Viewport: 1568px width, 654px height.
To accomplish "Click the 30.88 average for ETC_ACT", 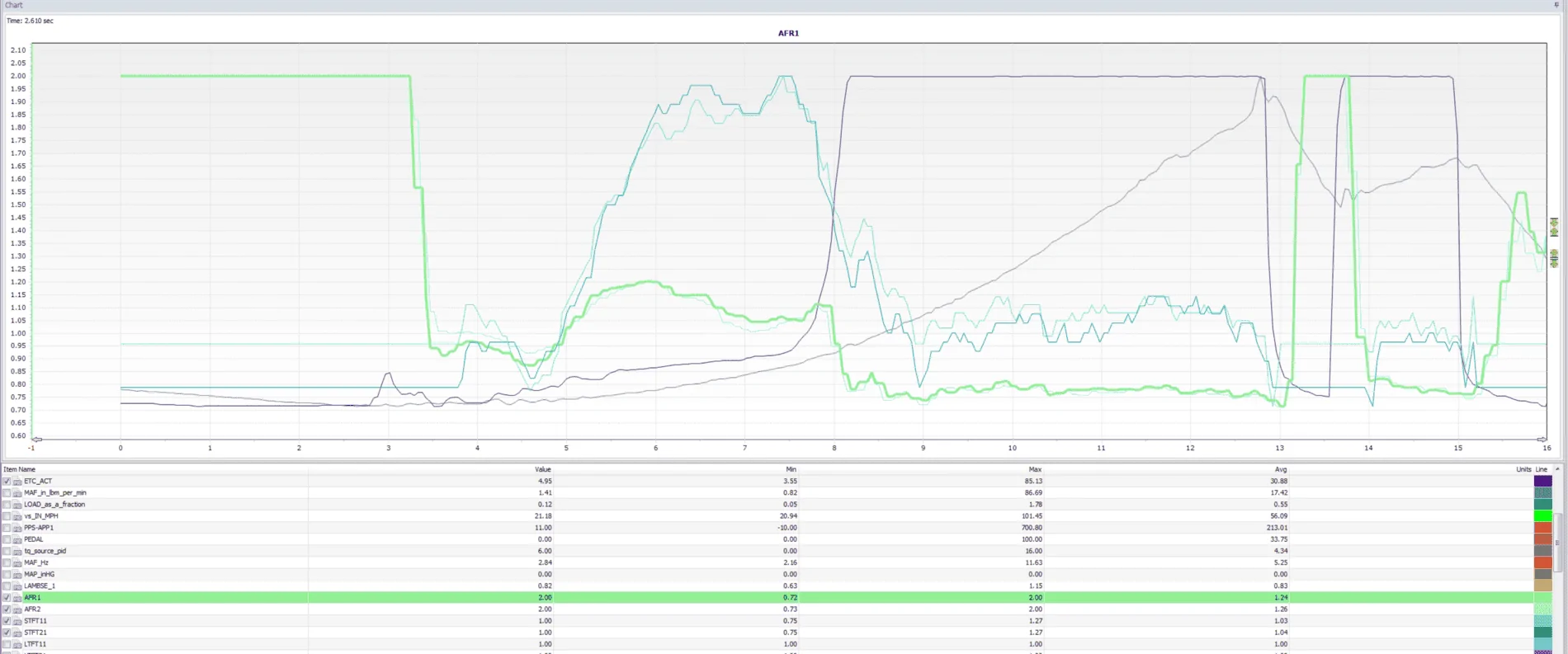I will (1279, 481).
